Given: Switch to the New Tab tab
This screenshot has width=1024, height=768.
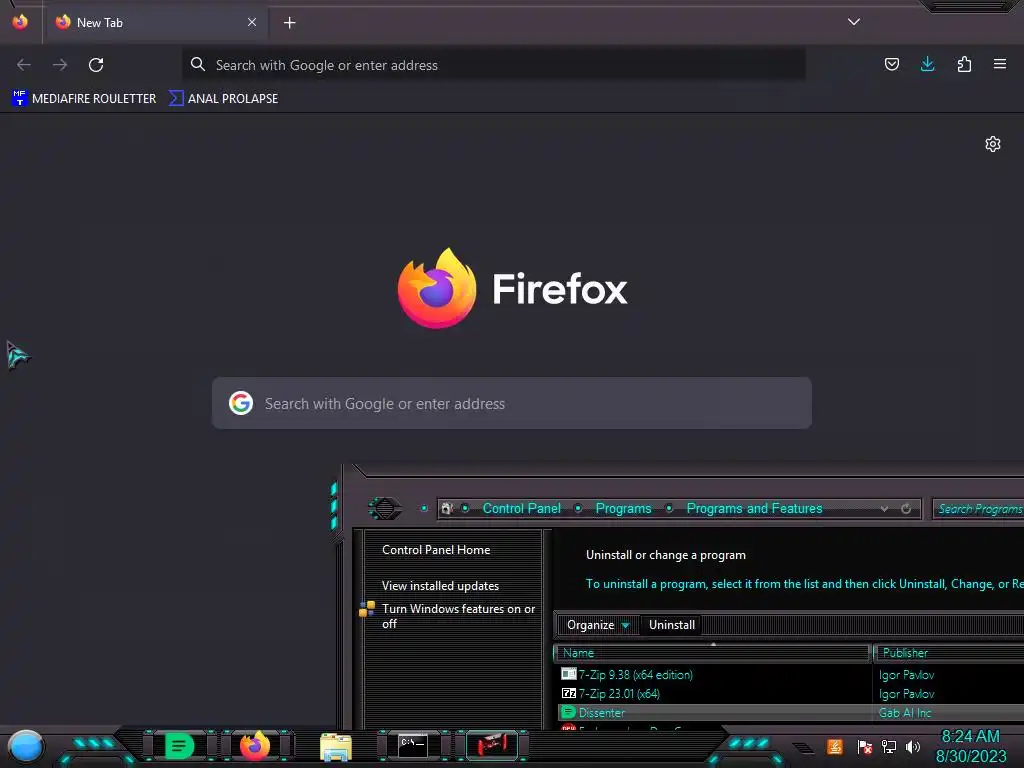Looking at the screenshot, I should (156, 22).
